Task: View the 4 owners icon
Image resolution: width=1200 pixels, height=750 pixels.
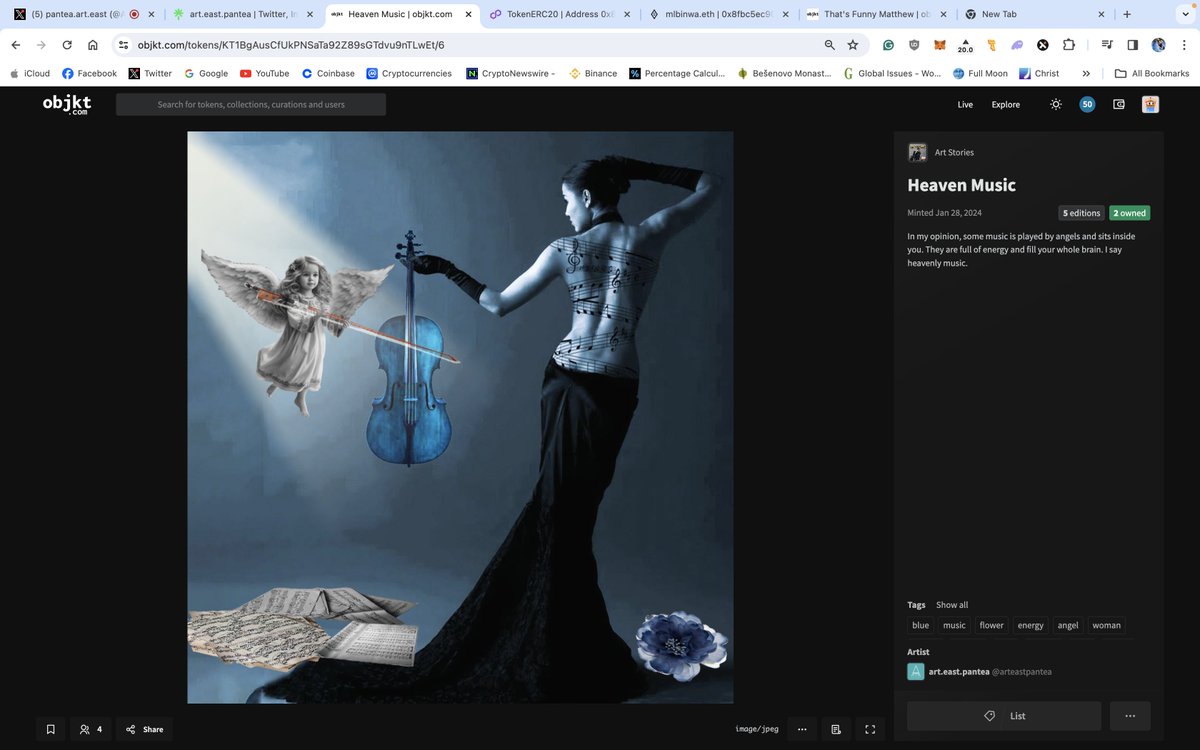Action: (x=90, y=729)
